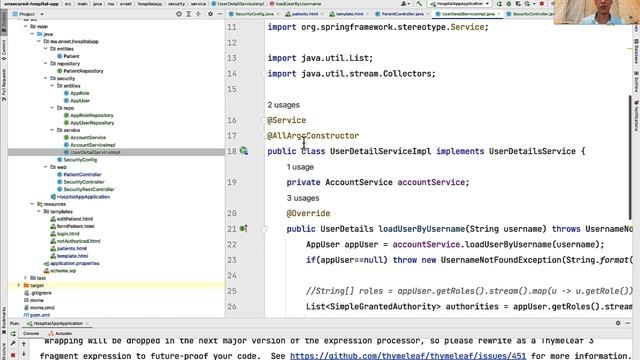Select the Actuator tab in Run panel
The image size is (640, 360).
(60, 333)
